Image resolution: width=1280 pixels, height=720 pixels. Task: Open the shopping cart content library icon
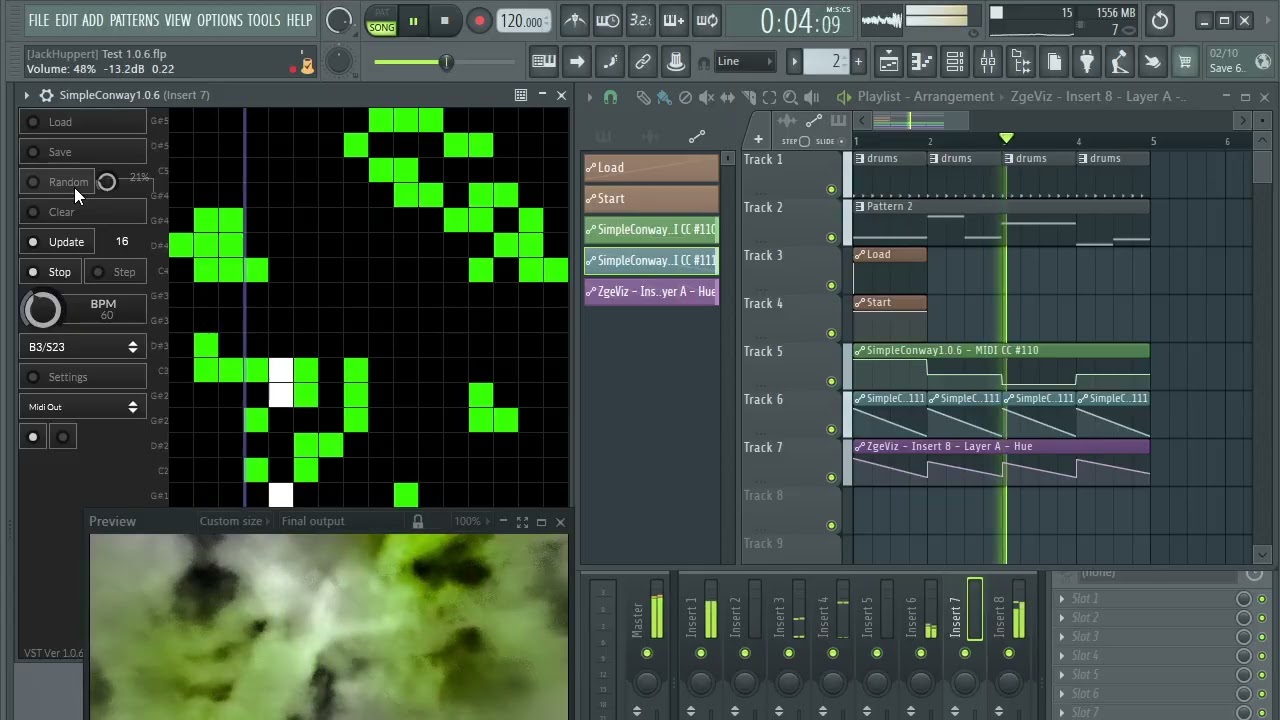1185,62
